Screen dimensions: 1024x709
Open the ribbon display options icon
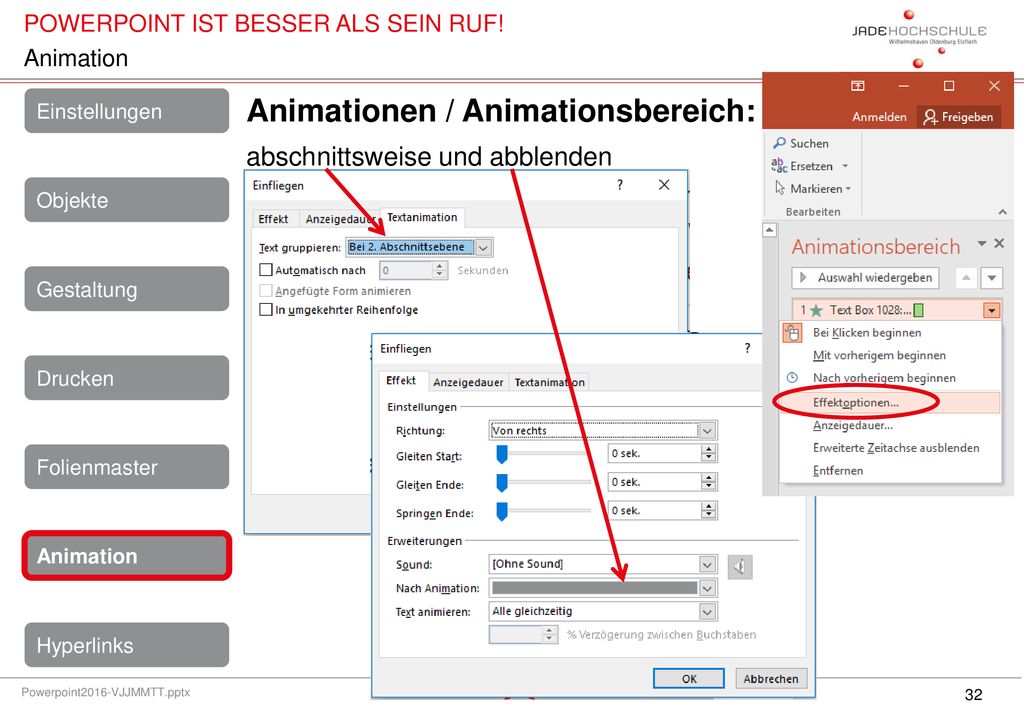(857, 86)
